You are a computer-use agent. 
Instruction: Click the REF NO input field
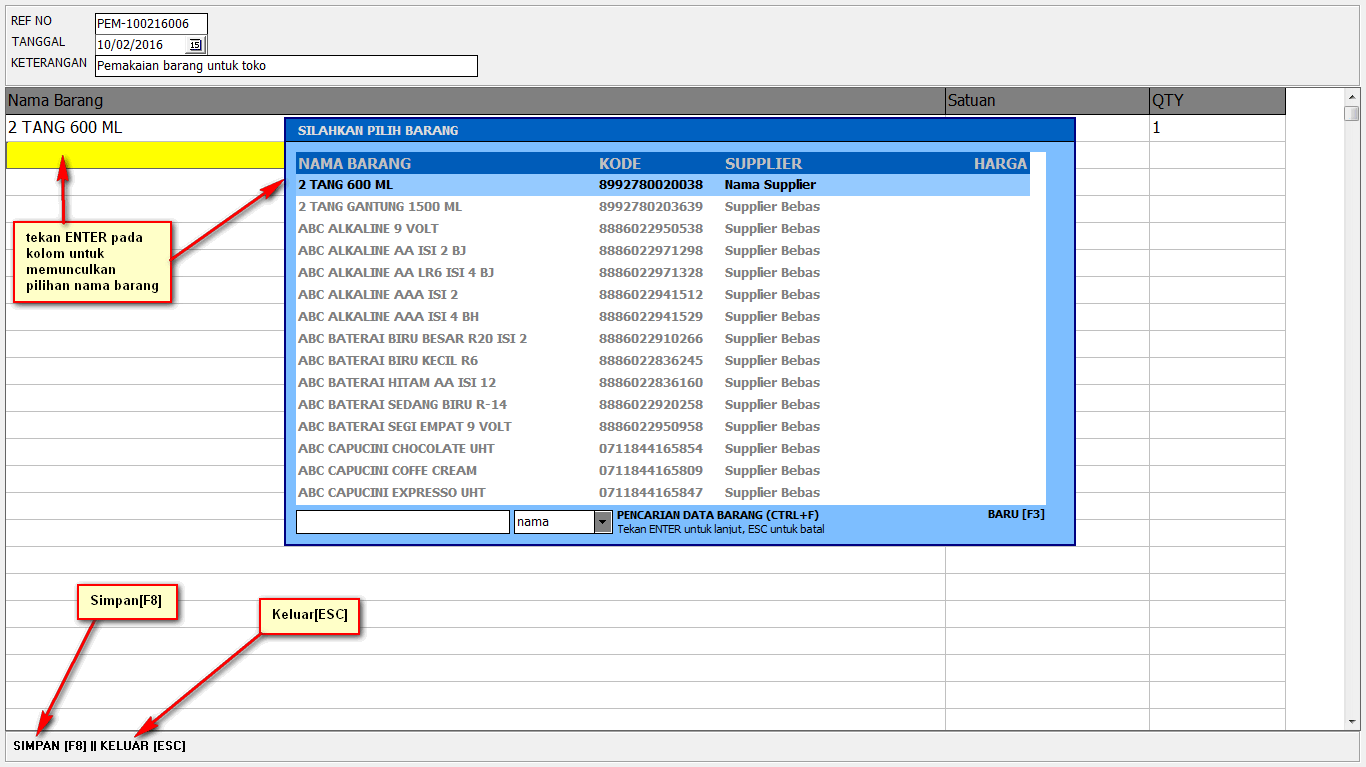click(x=150, y=21)
